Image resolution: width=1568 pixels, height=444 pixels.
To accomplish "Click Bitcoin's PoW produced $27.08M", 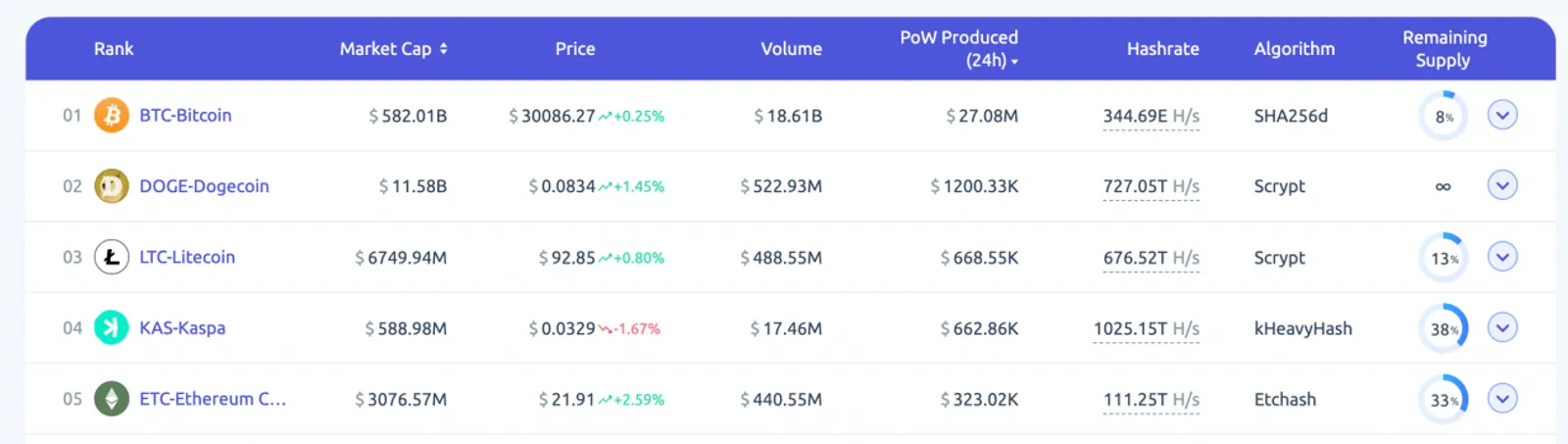I will coord(982,116).
